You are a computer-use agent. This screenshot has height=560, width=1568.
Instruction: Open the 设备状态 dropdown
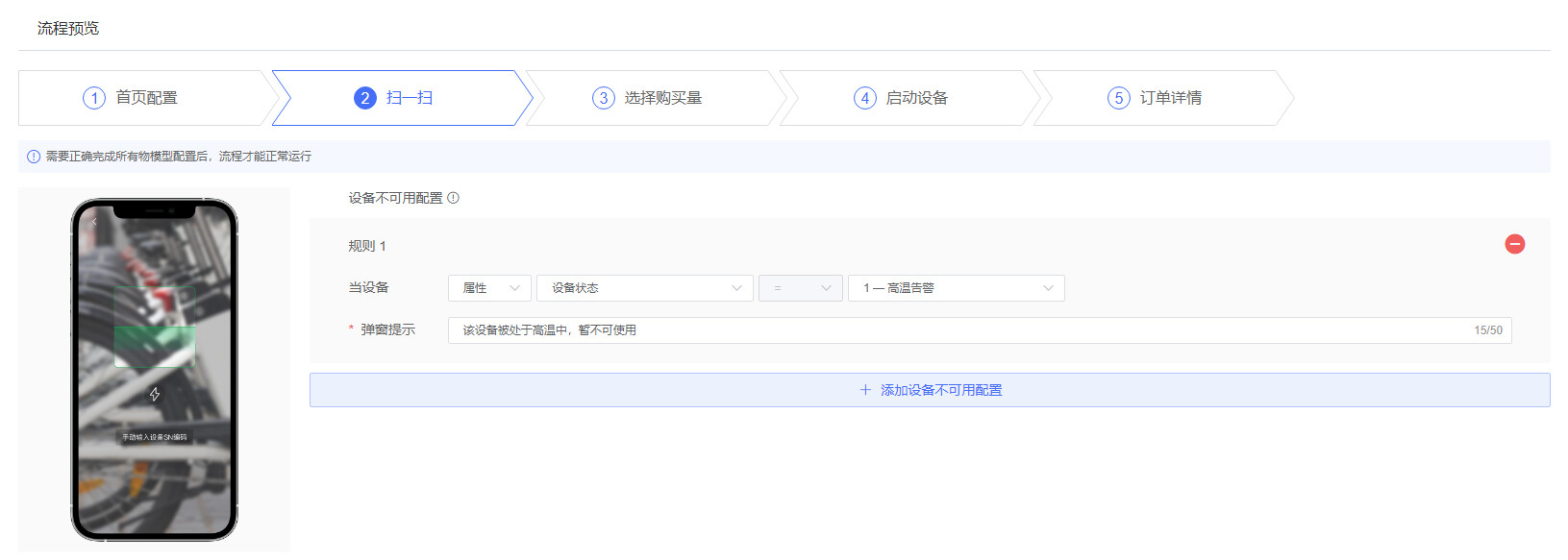(x=644, y=288)
